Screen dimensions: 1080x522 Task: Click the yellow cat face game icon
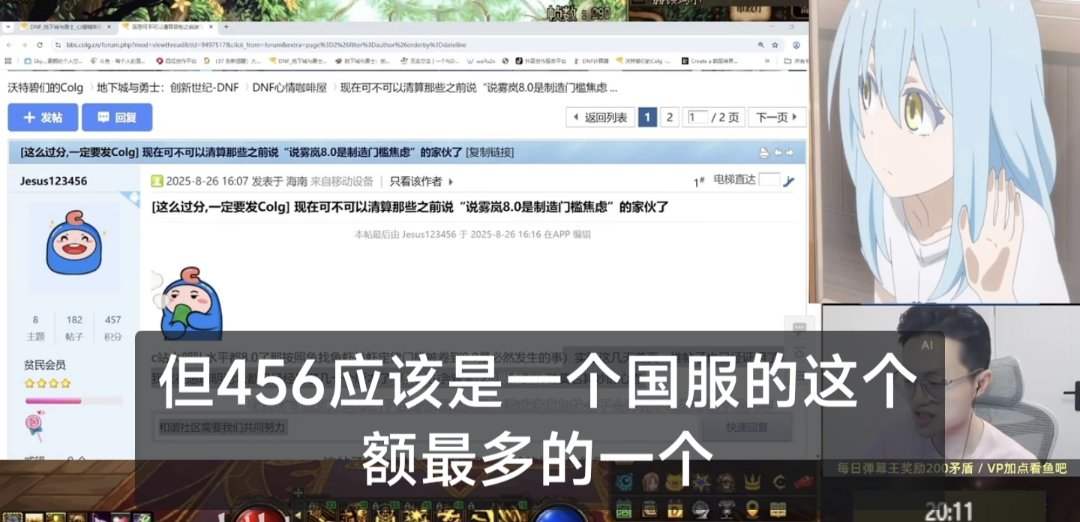click(676, 482)
